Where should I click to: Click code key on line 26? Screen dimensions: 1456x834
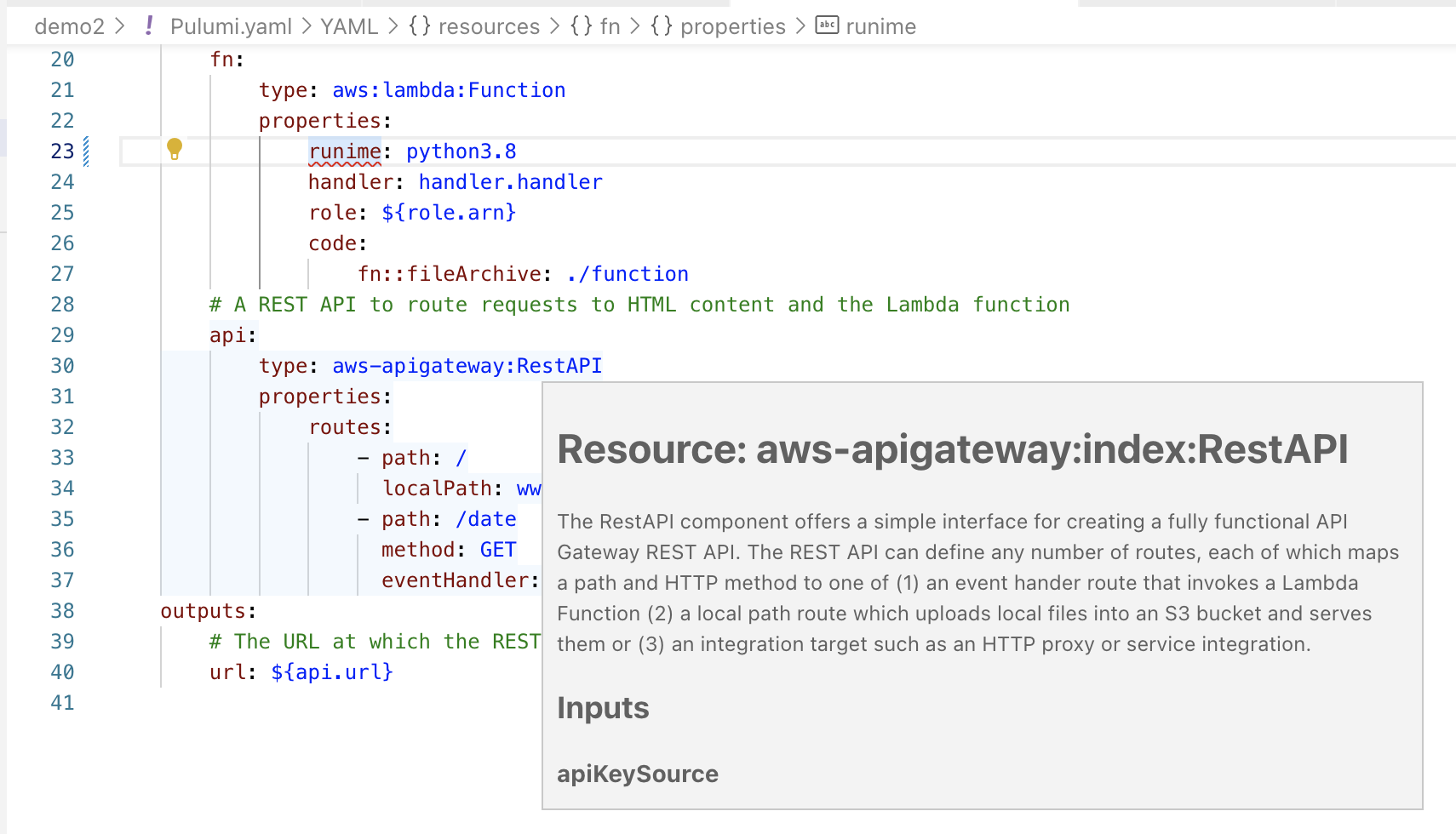332,243
